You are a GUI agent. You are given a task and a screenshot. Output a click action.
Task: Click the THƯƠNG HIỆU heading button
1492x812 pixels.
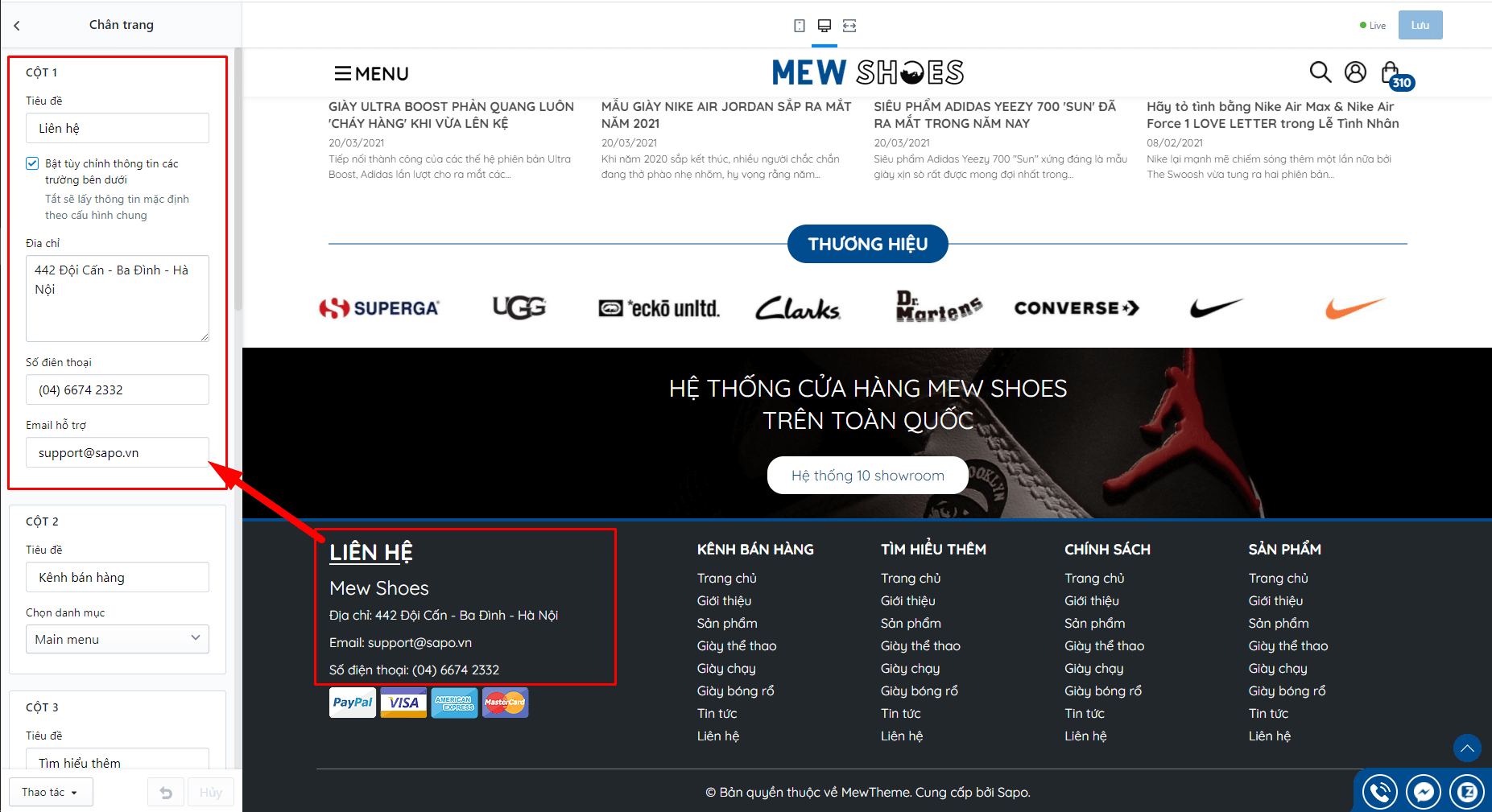click(x=868, y=244)
